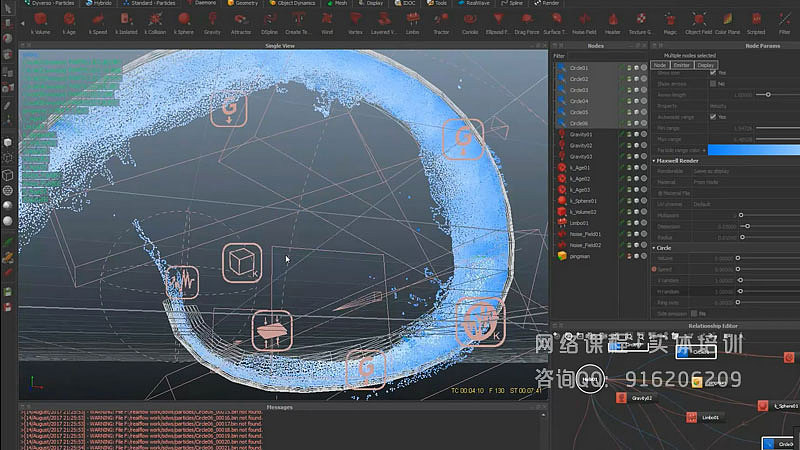800x450 pixels.
Task: Add a k Age daemon
Action: pyautogui.click(x=69, y=23)
